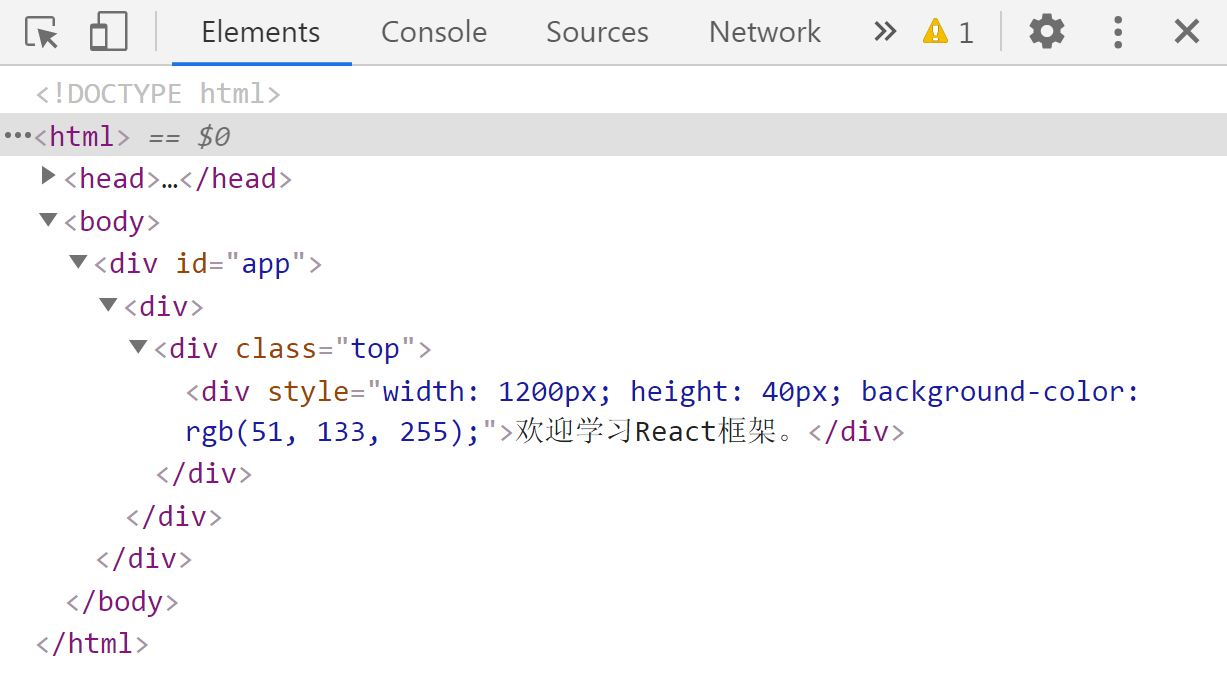This screenshot has width=1227, height=677.
Task: Click the DOCTYPE html declaration
Action: coord(156,93)
